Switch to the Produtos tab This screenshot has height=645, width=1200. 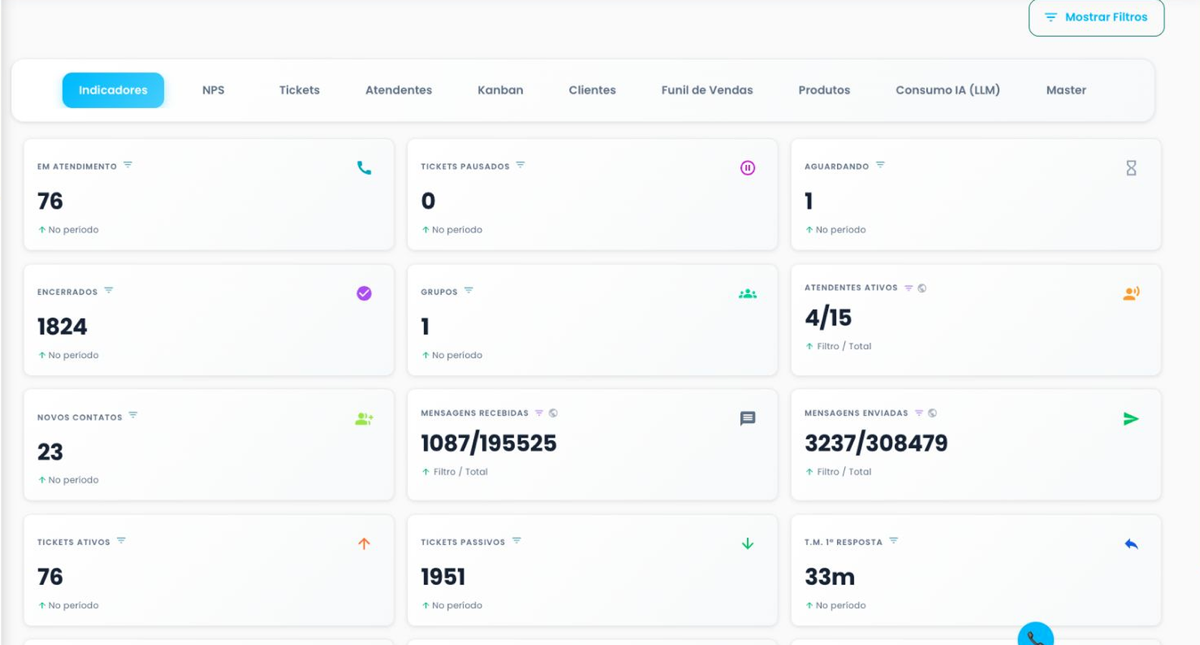point(824,90)
